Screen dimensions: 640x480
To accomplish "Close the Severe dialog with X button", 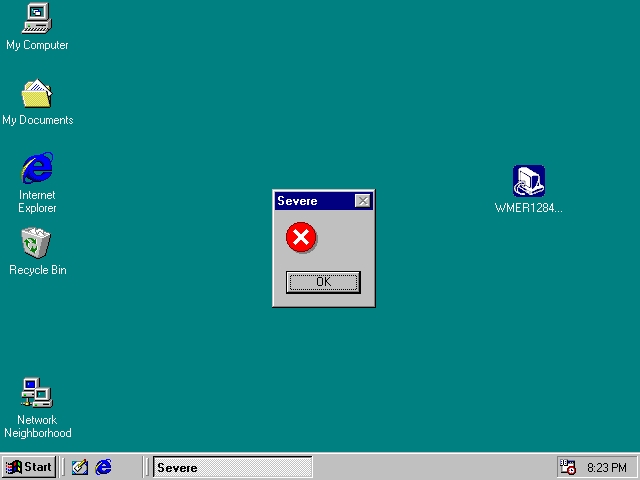I will [362, 201].
